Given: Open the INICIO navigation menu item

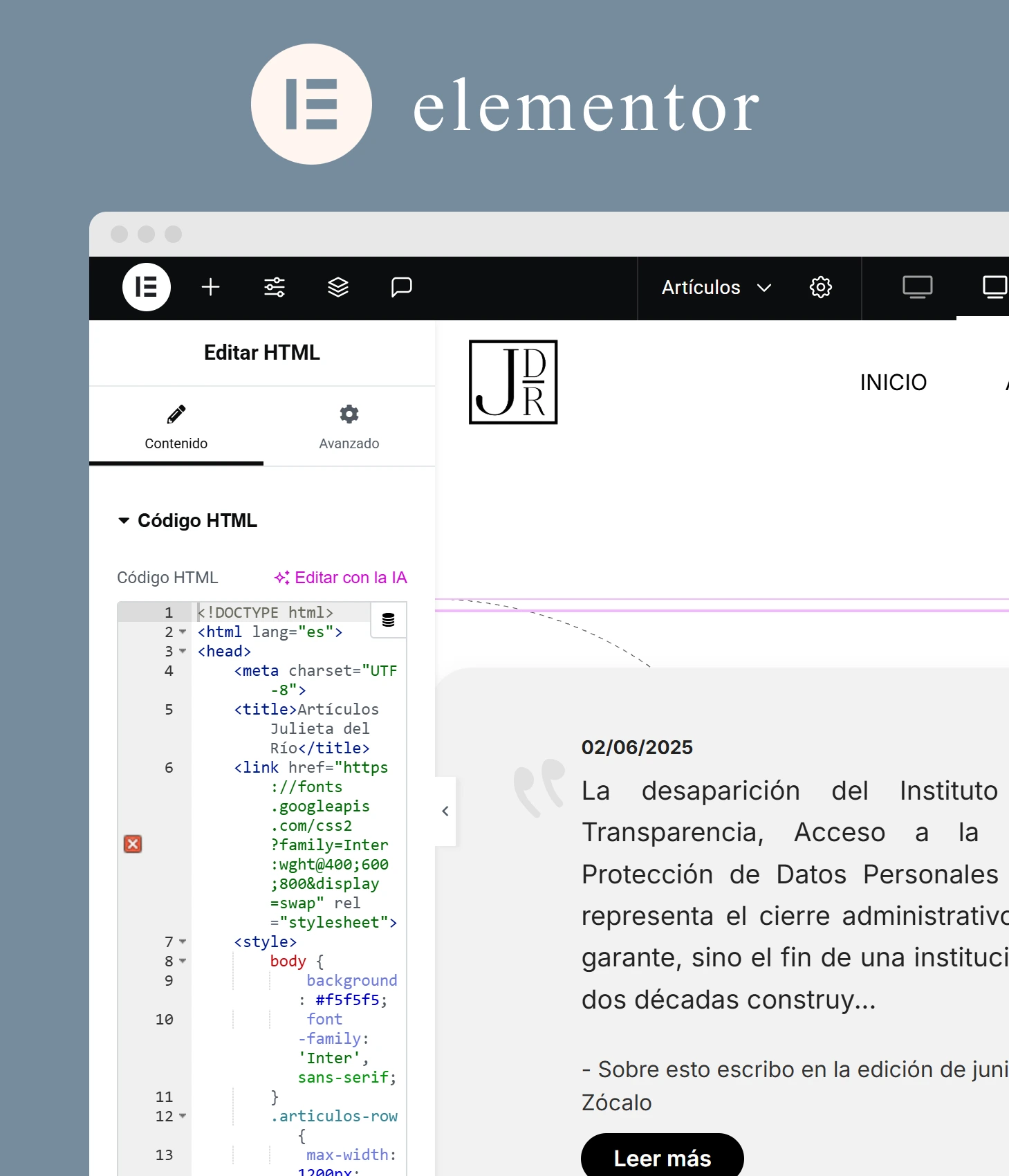Looking at the screenshot, I should pos(894,383).
